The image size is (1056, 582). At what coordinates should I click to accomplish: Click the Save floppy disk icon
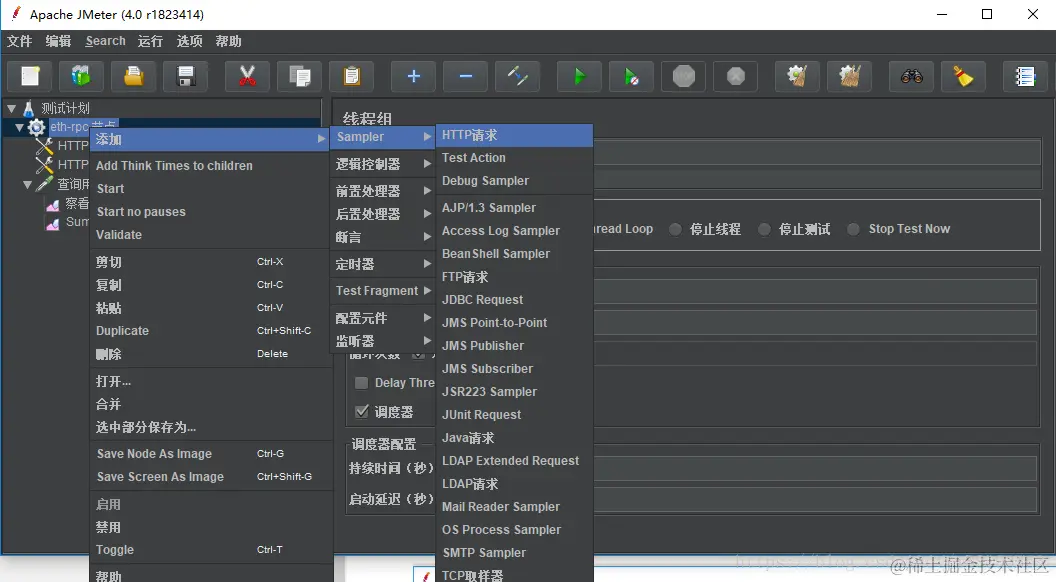pos(185,76)
